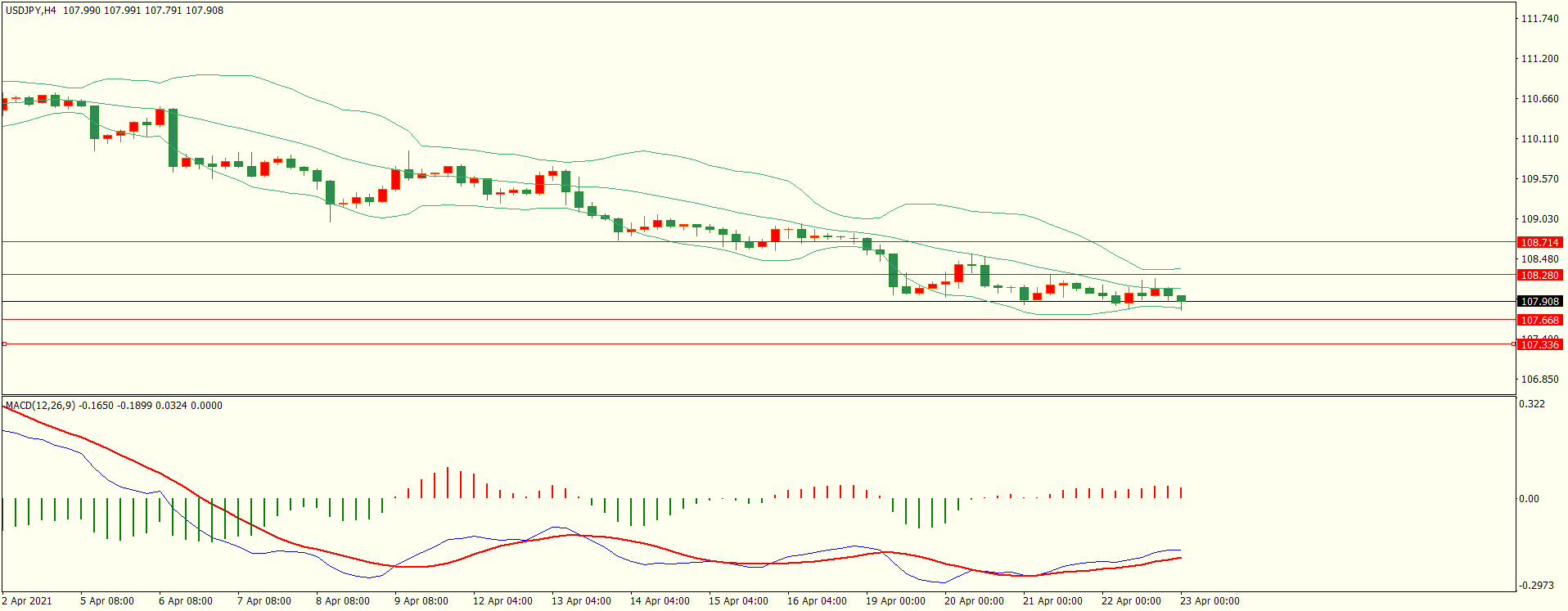This screenshot has height=611, width=1568.
Task: Click the 23 Apr 00:00 time label
Action: click(x=1210, y=601)
